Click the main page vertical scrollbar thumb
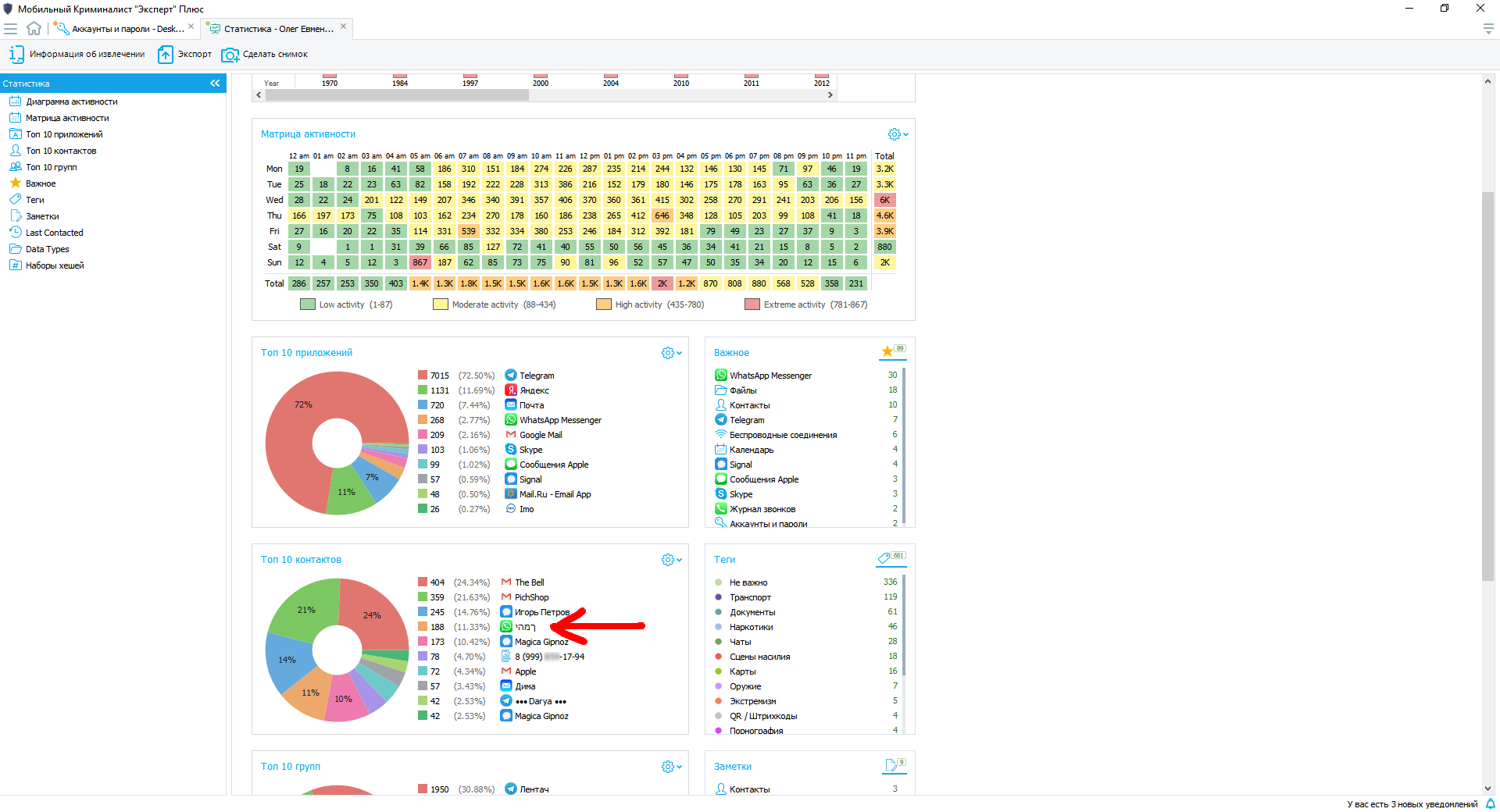The height and width of the screenshot is (812, 1500). point(1487,386)
